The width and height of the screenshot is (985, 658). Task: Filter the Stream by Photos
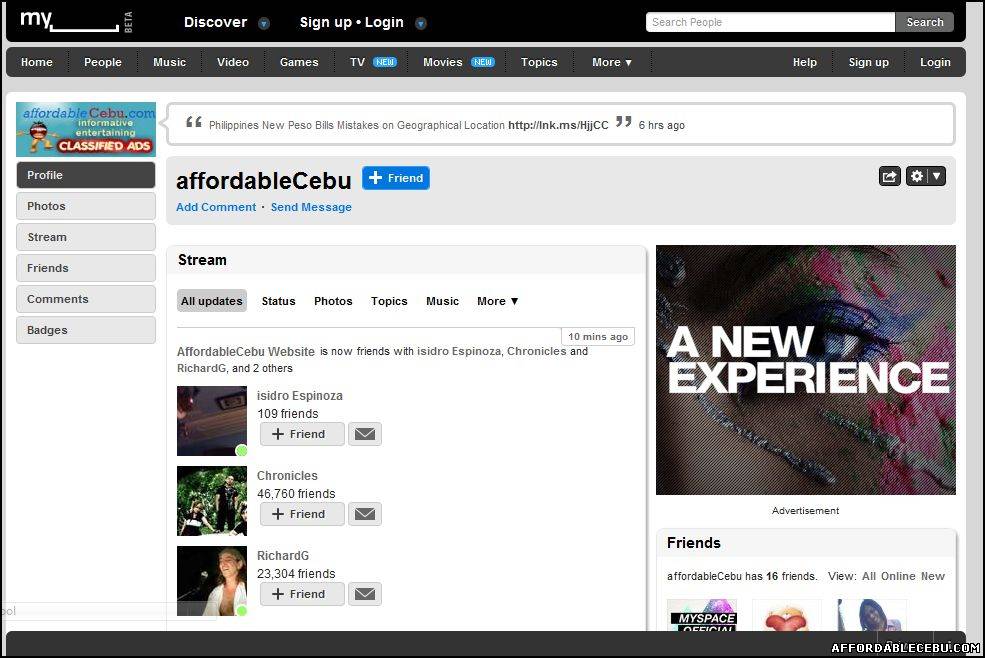point(333,301)
